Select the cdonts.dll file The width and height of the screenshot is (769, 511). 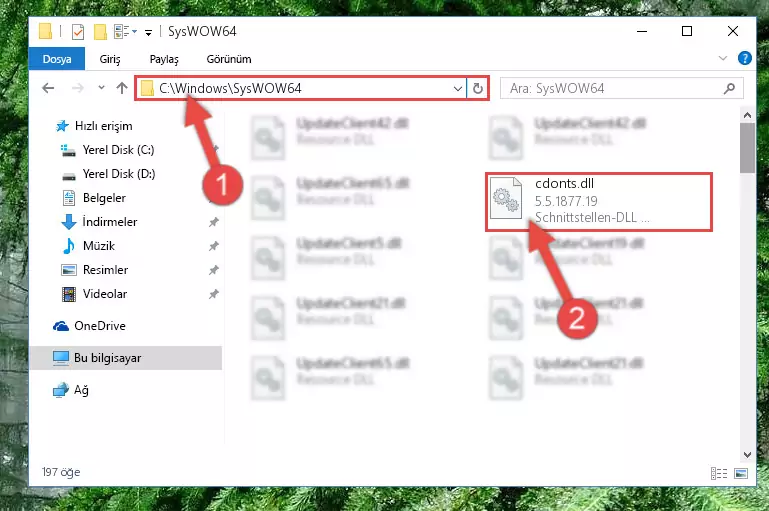click(x=599, y=202)
